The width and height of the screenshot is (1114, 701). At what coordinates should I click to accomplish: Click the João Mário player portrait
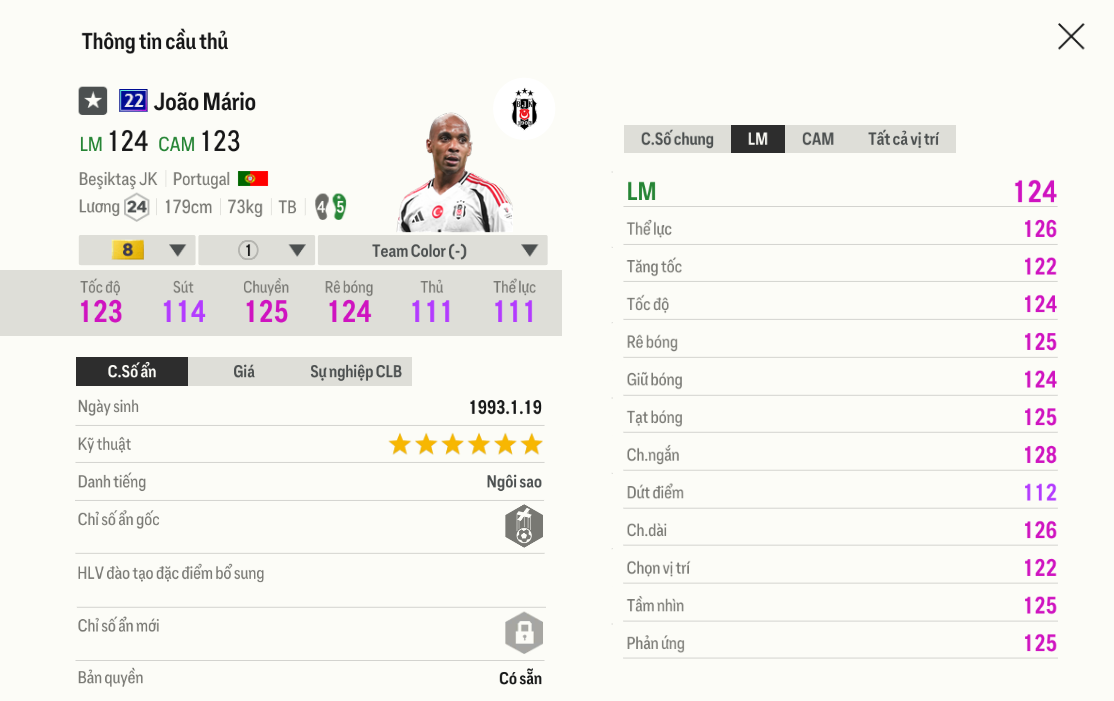pyautogui.click(x=453, y=175)
